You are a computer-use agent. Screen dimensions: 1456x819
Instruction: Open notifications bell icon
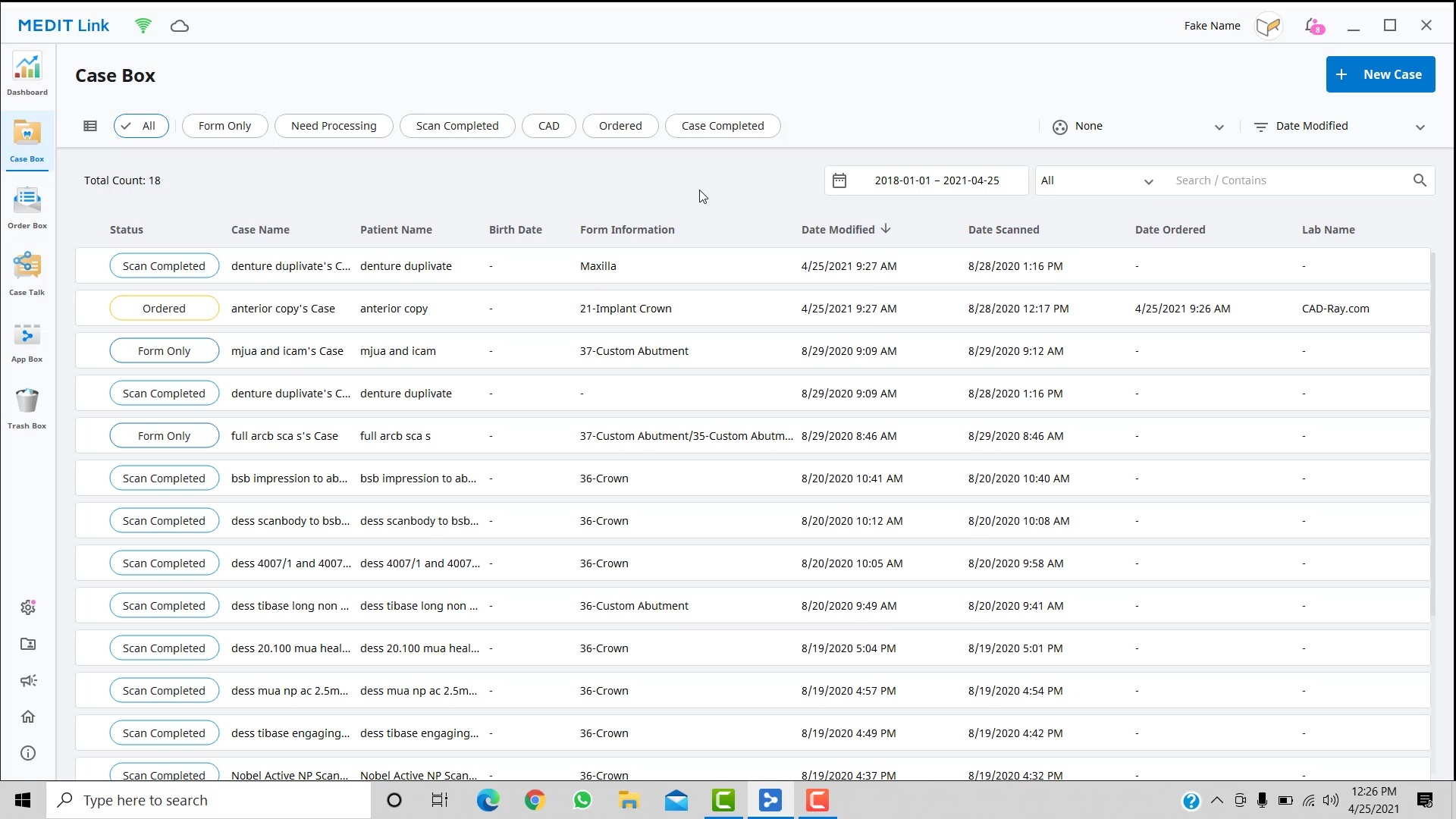point(1314,26)
